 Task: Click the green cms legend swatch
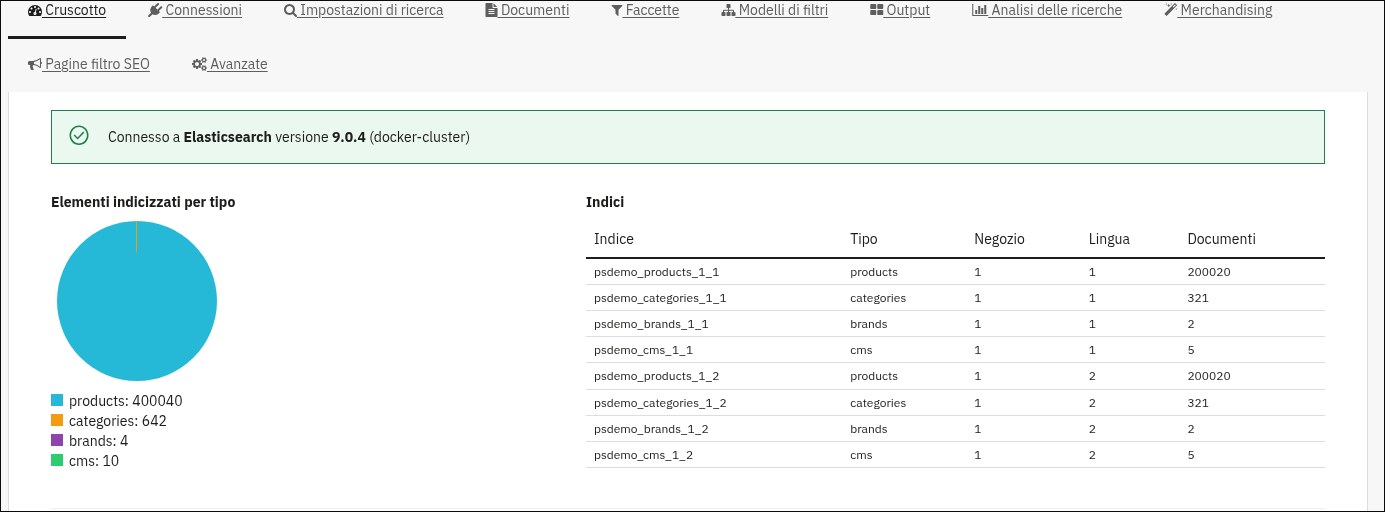pyautogui.click(x=57, y=461)
